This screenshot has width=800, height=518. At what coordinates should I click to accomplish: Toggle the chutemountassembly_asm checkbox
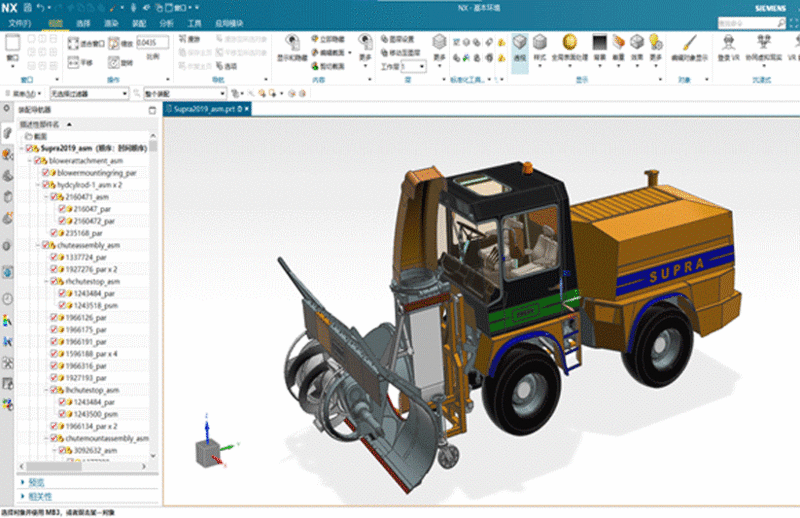54,438
